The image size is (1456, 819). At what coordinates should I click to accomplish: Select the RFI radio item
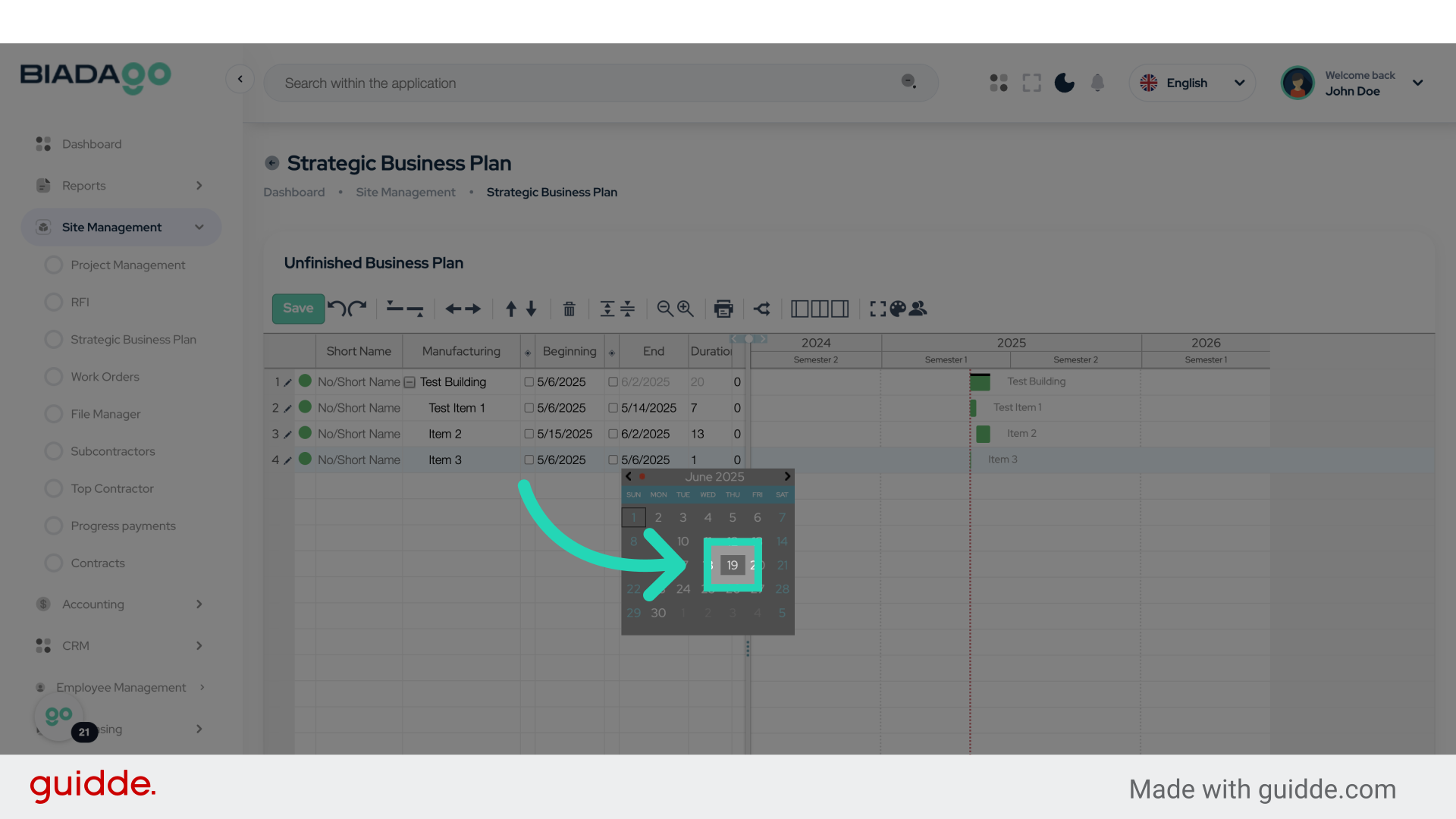(53, 302)
